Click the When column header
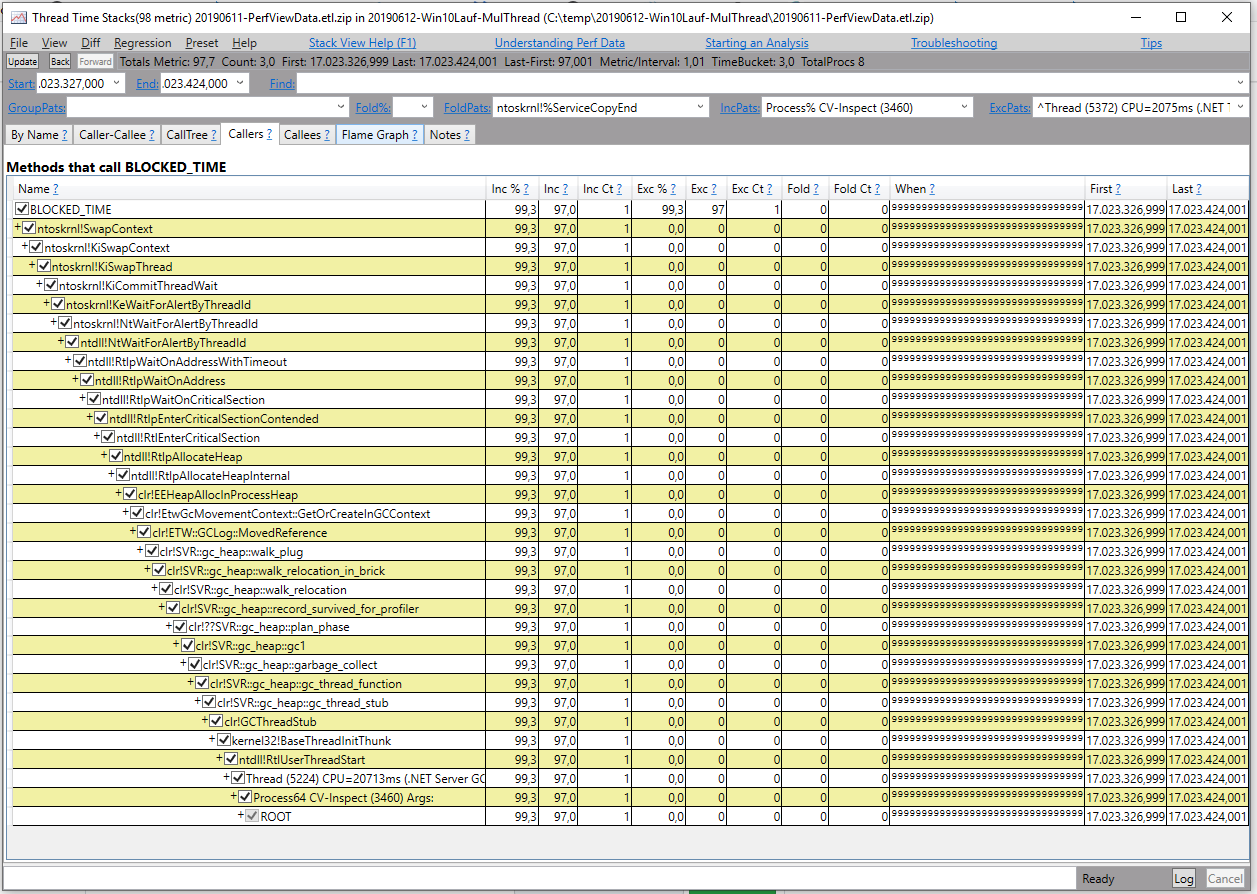The height and width of the screenshot is (894, 1257). coord(988,189)
